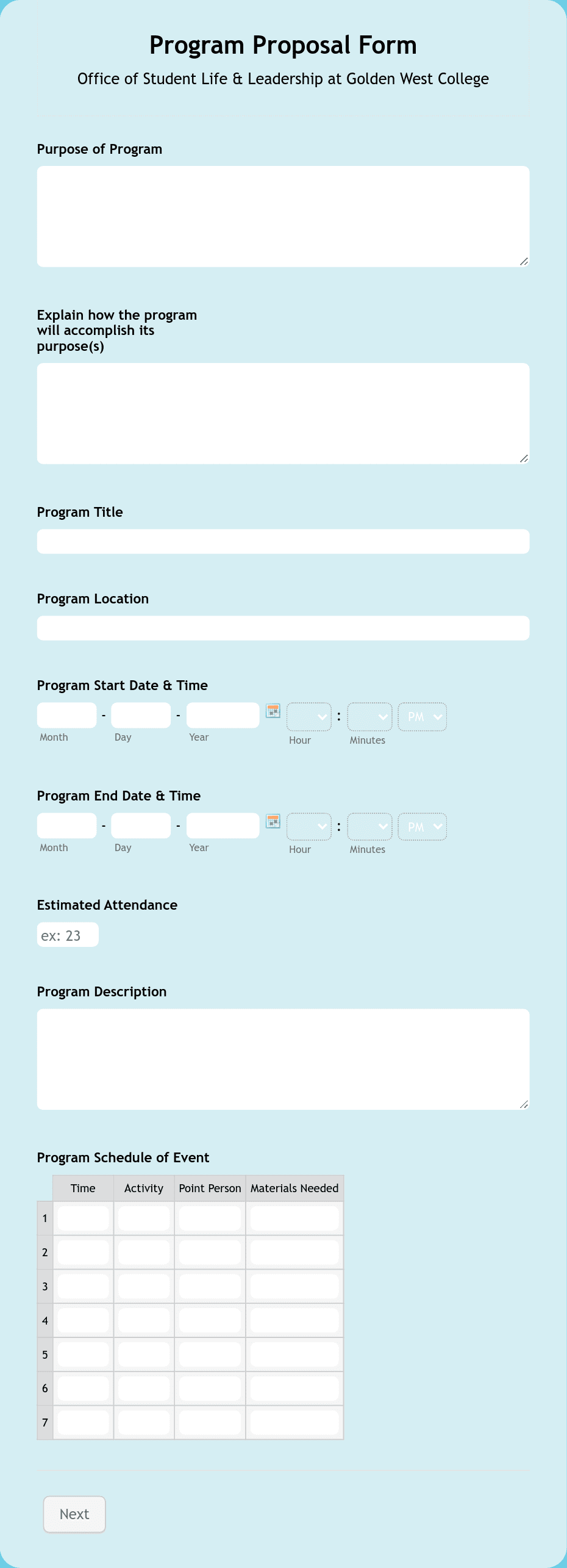Open the calendar picker for Program Start Date
The height and width of the screenshot is (1568, 567).
coord(273,712)
